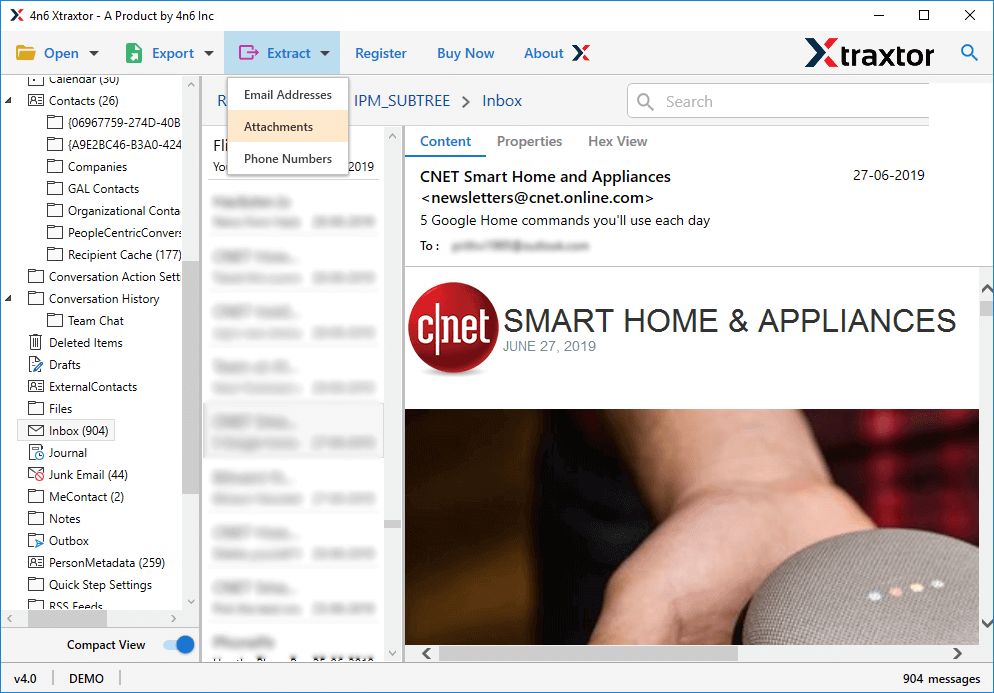The image size is (994, 693).
Task: Click the ExternalContacts card icon
Action: click(36, 386)
